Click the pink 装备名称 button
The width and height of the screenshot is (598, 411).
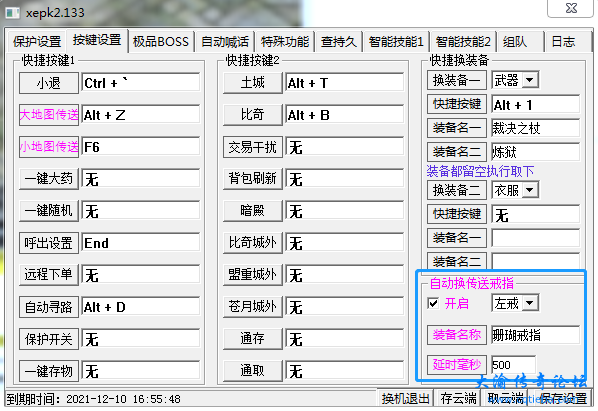point(457,335)
